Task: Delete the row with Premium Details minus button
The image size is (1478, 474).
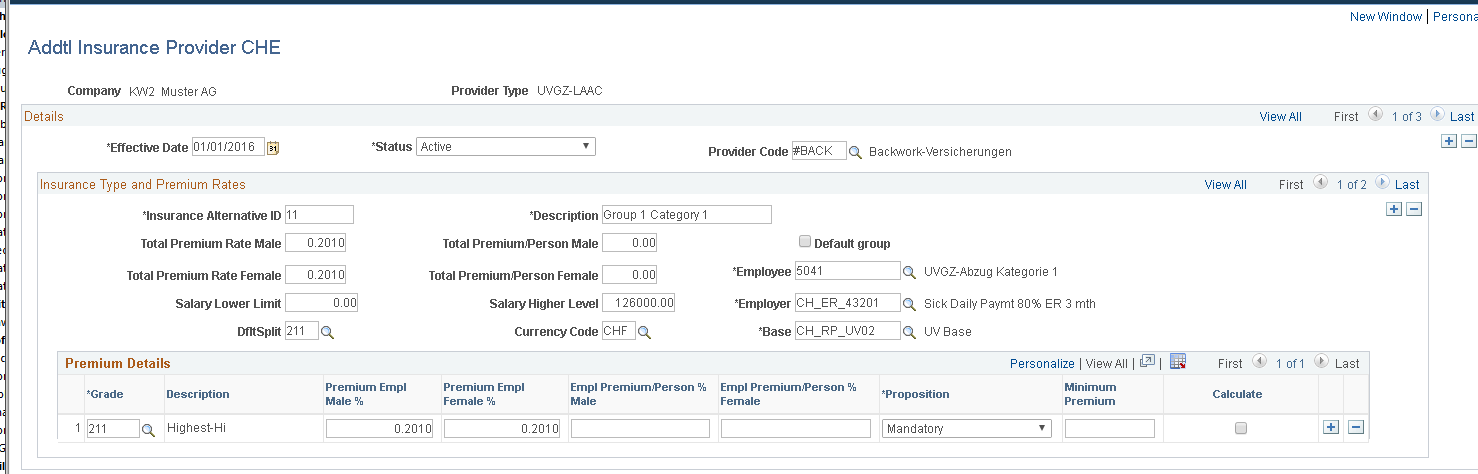Action: (x=1356, y=427)
